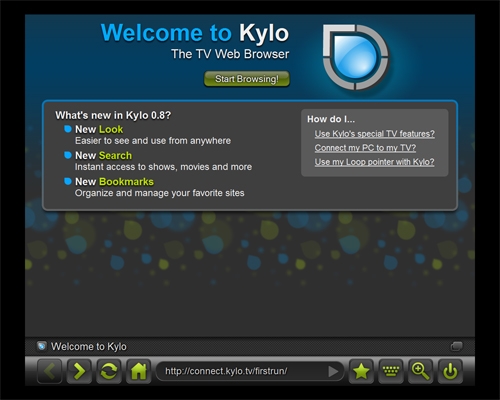Open bookmarks with the star icon

pos(361,371)
